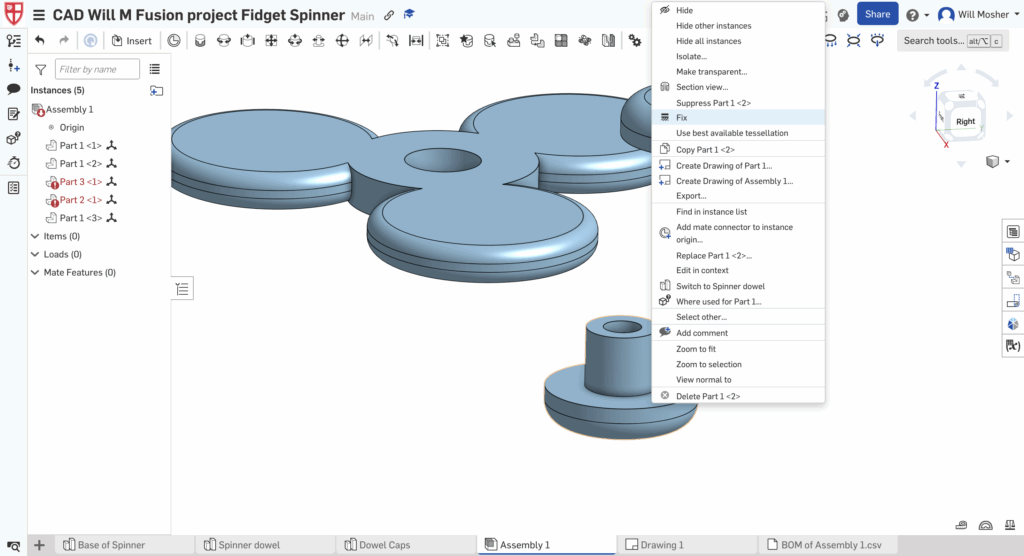
Task: Open the hamburger menu next to document title
Action: click(39, 16)
